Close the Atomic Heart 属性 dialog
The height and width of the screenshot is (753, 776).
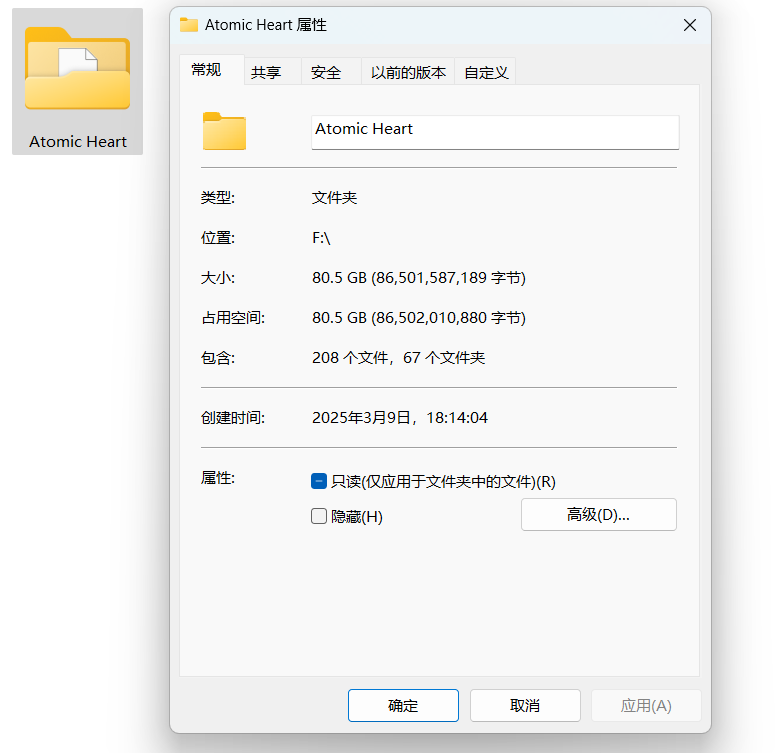coord(690,25)
